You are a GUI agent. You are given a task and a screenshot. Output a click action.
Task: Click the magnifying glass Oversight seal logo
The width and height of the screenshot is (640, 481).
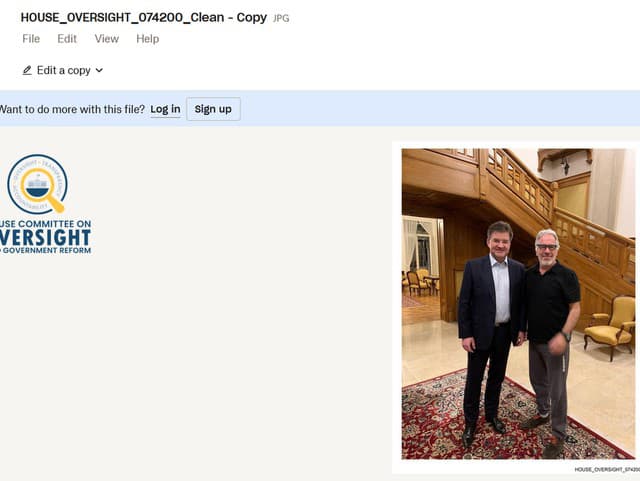(x=38, y=184)
